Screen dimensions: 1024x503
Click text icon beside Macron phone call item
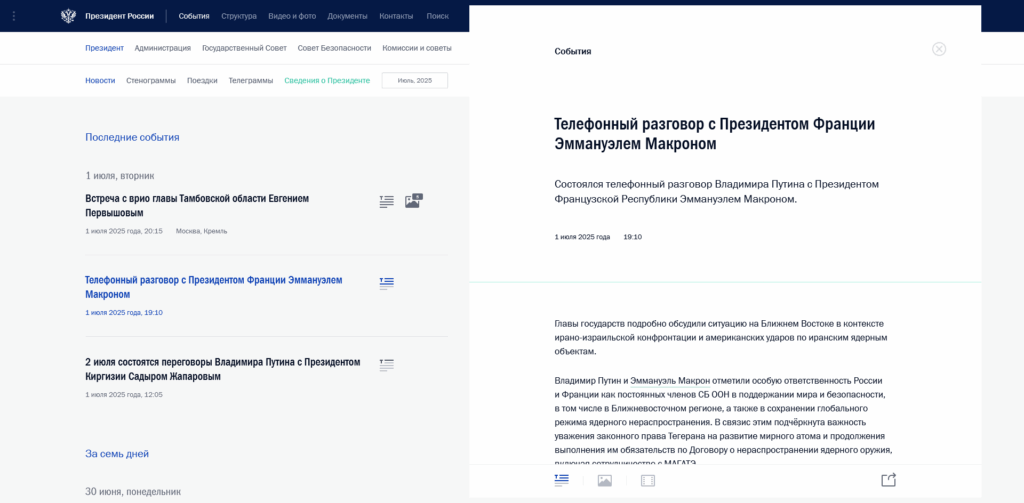387,284
